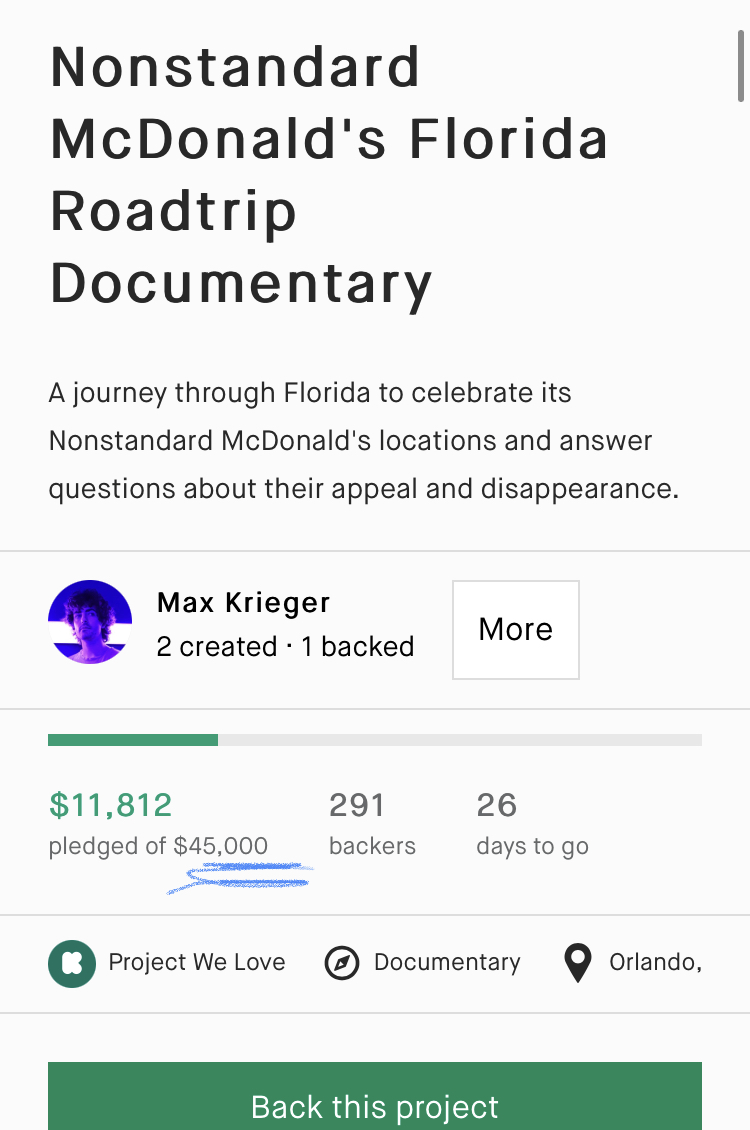
Task: Click the project title heading
Action: pyautogui.click(x=329, y=175)
